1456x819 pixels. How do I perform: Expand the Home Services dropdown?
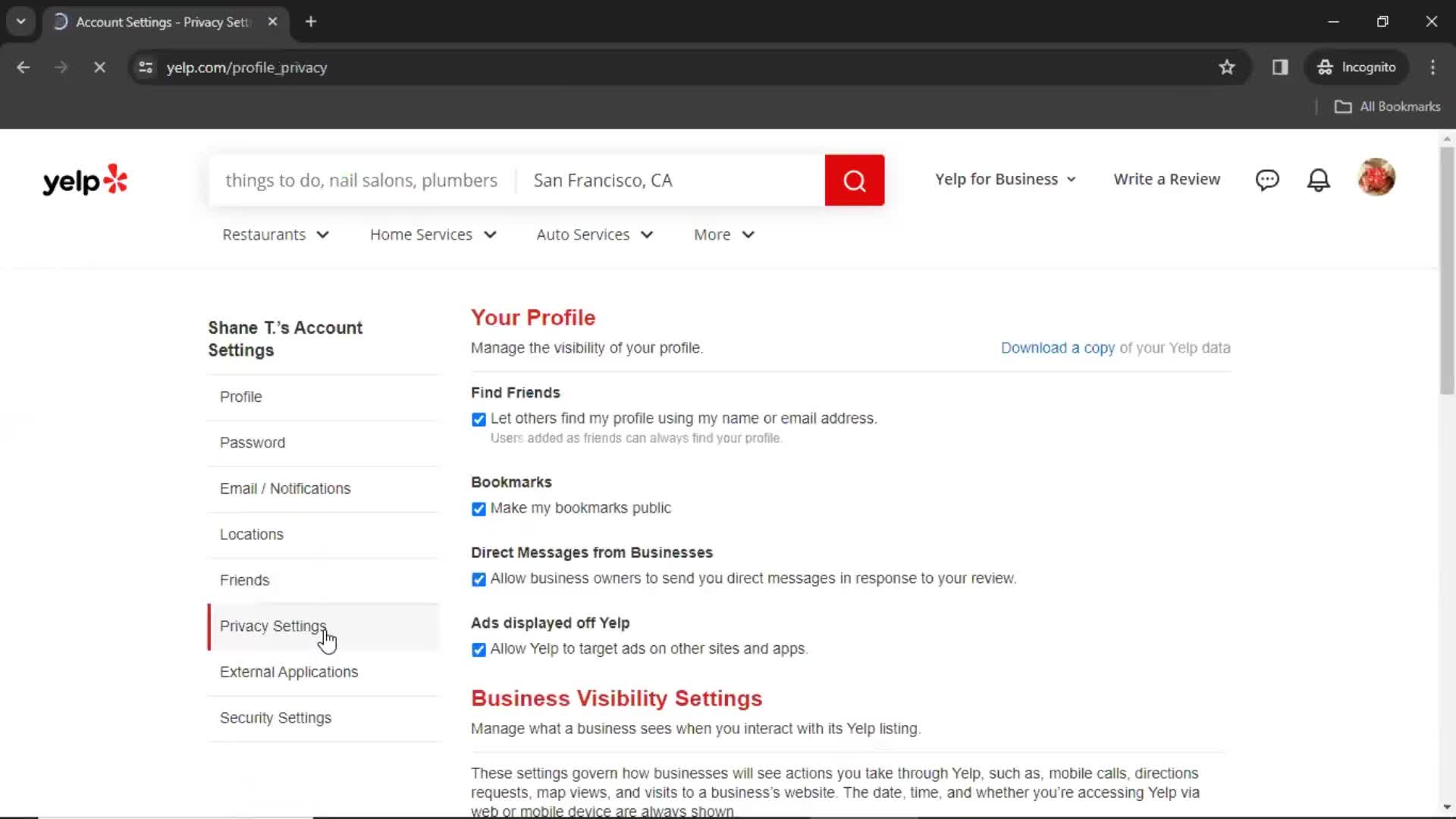click(x=433, y=235)
